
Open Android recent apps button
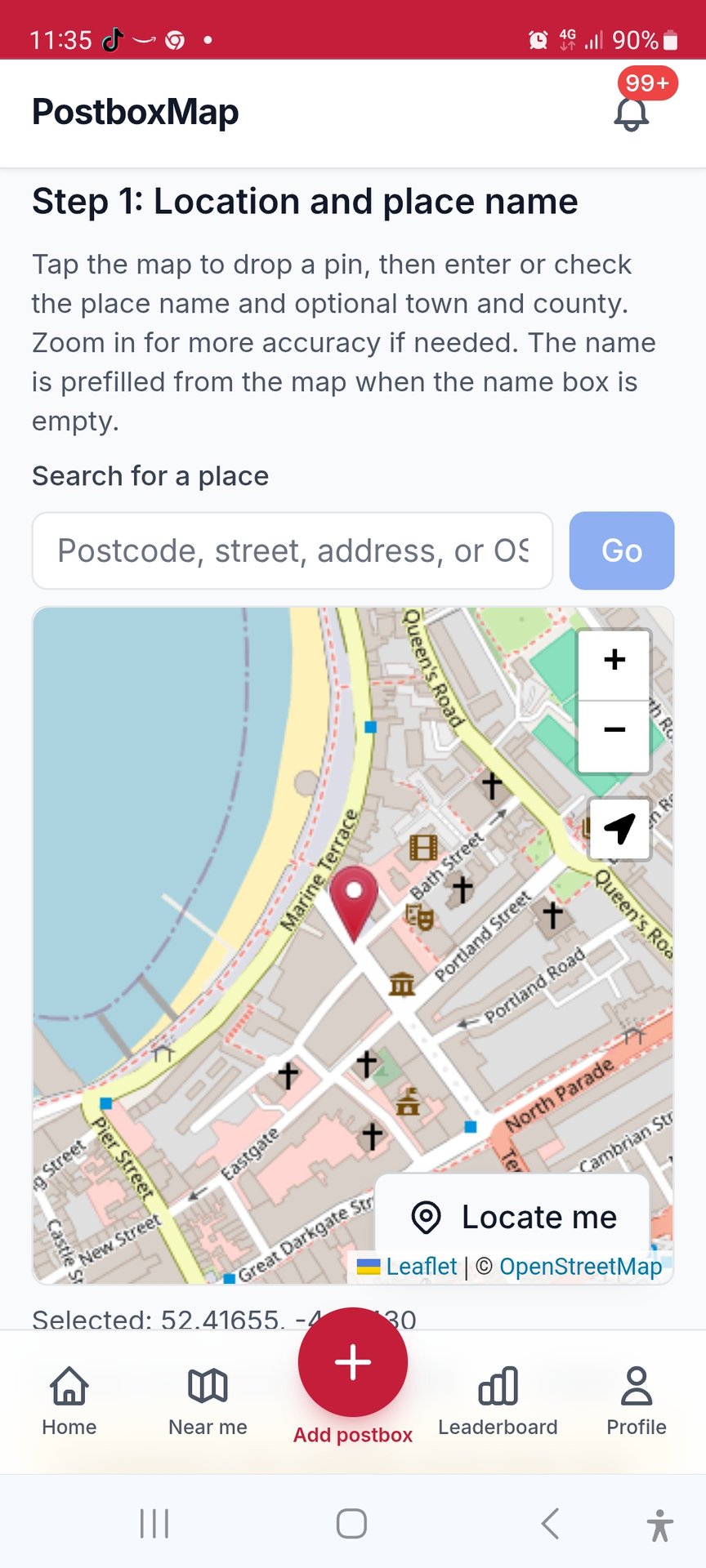(x=154, y=1523)
